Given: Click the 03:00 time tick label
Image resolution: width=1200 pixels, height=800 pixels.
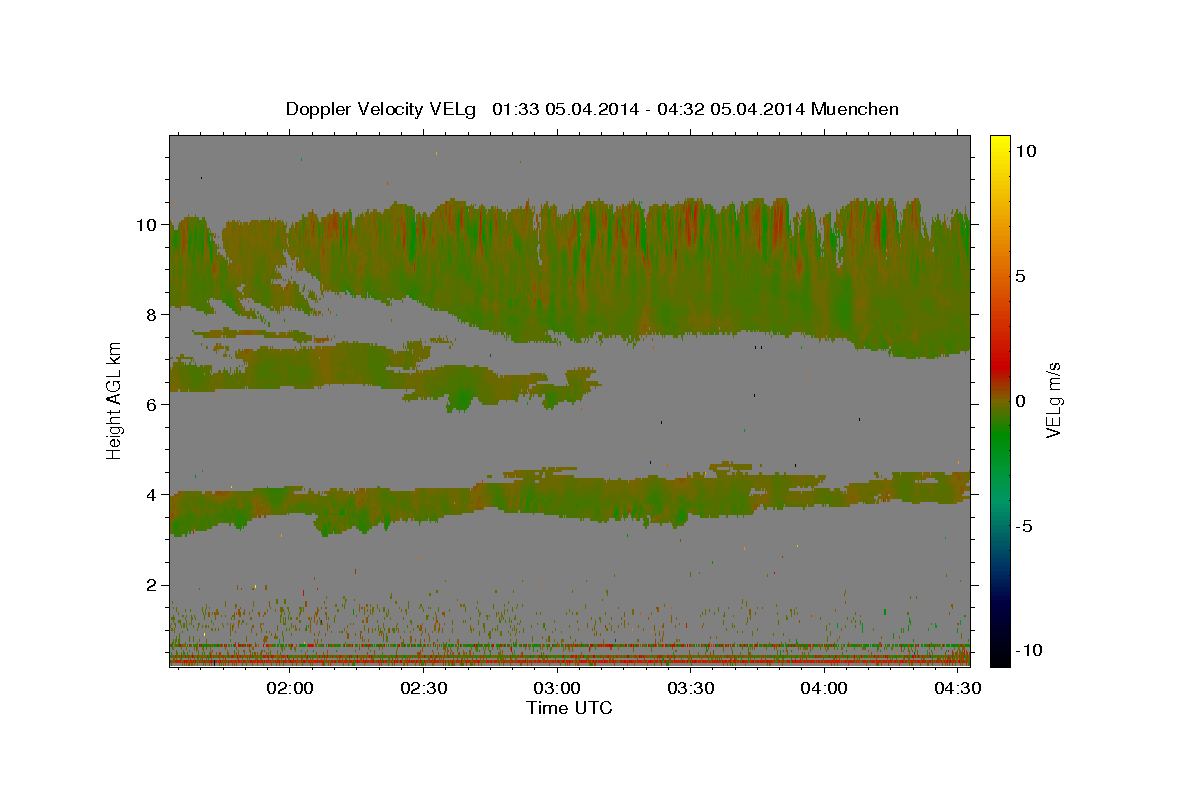Looking at the screenshot, I should pyautogui.click(x=557, y=689).
